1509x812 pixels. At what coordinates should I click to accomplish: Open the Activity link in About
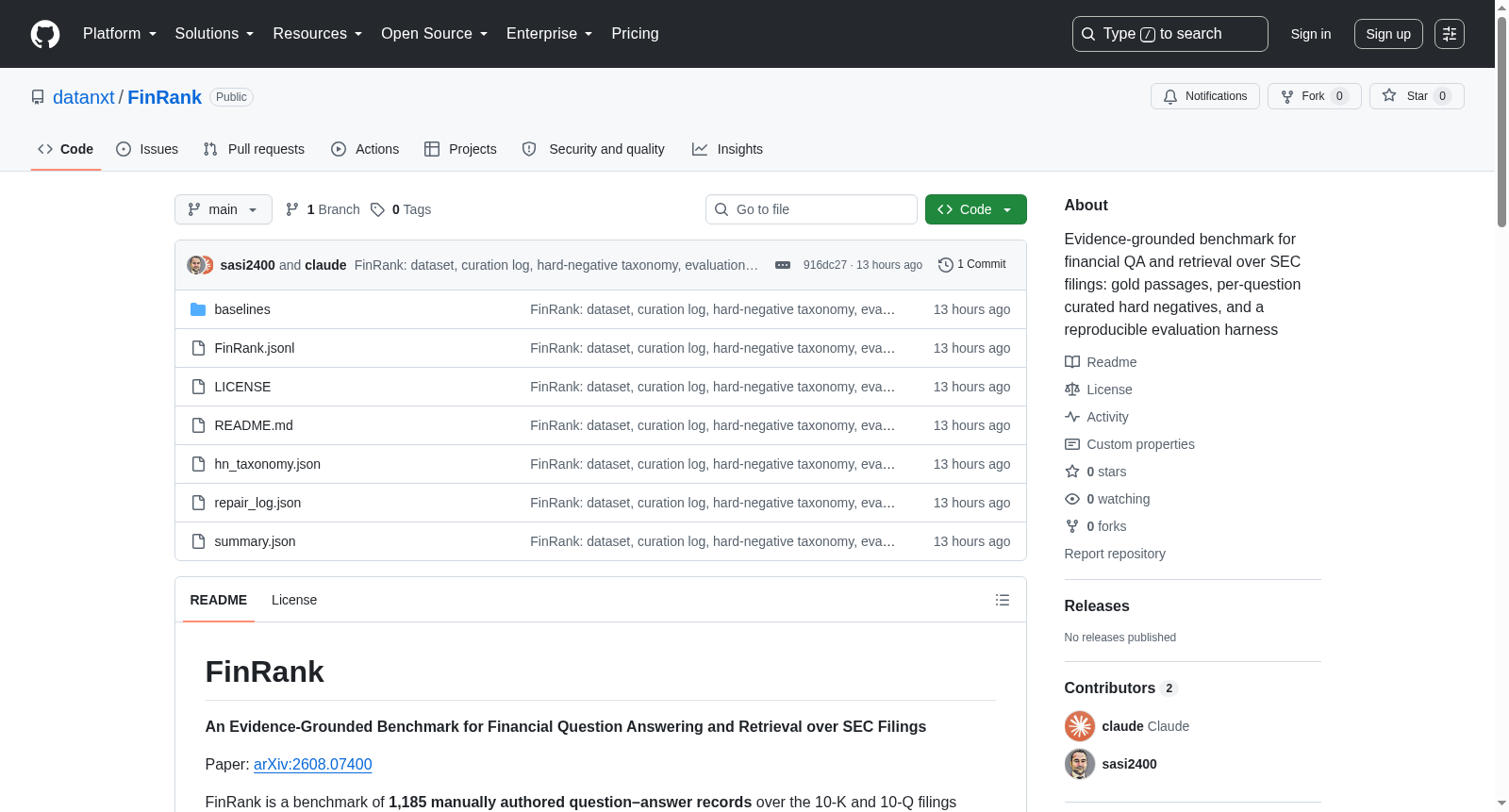tap(1097, 417)
